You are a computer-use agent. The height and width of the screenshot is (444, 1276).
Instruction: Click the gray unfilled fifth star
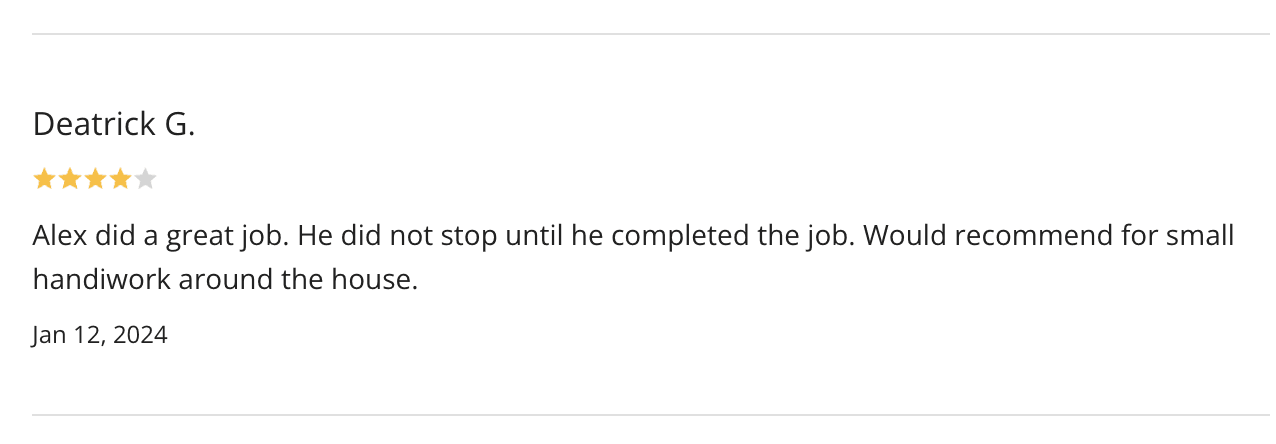pos(146,179)
